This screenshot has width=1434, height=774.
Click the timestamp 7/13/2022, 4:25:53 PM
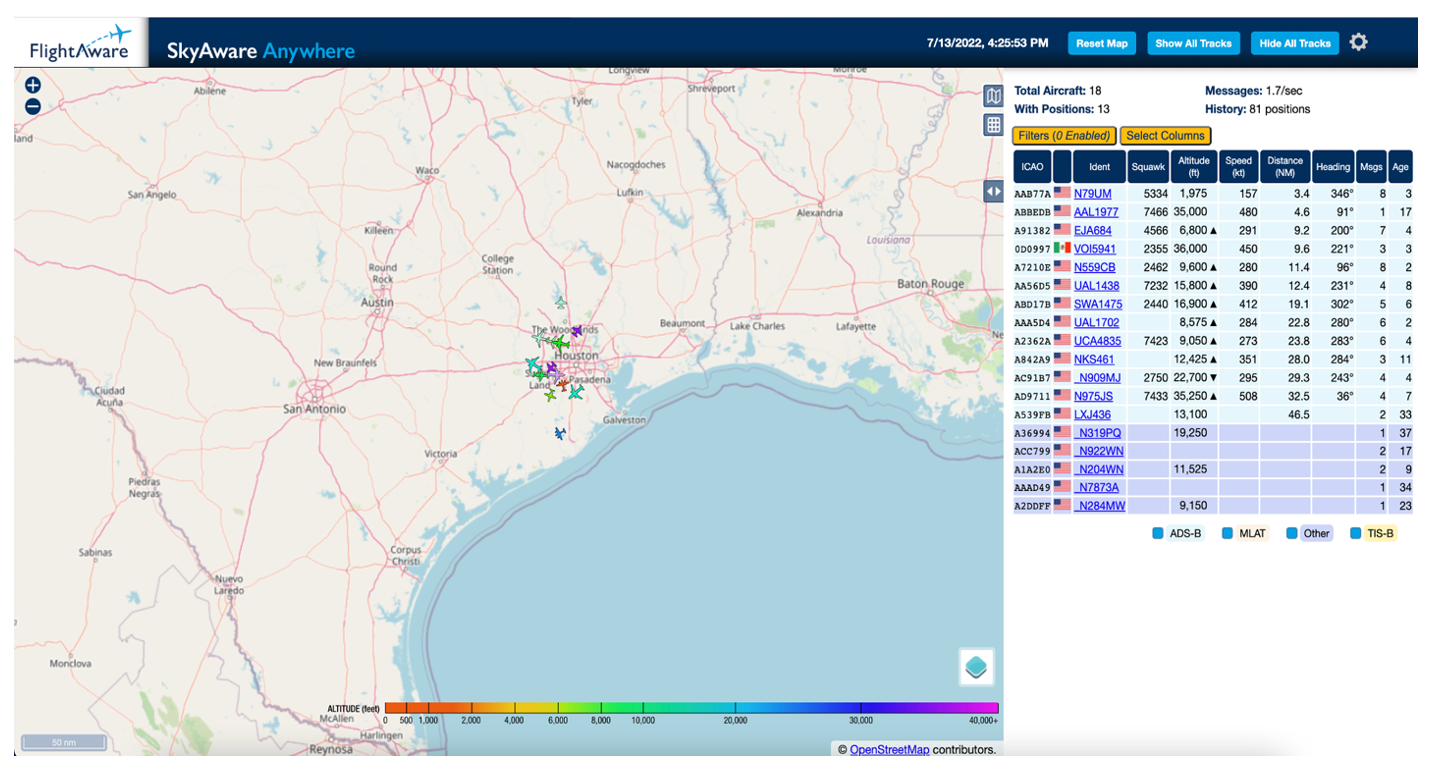click(987, 43)
